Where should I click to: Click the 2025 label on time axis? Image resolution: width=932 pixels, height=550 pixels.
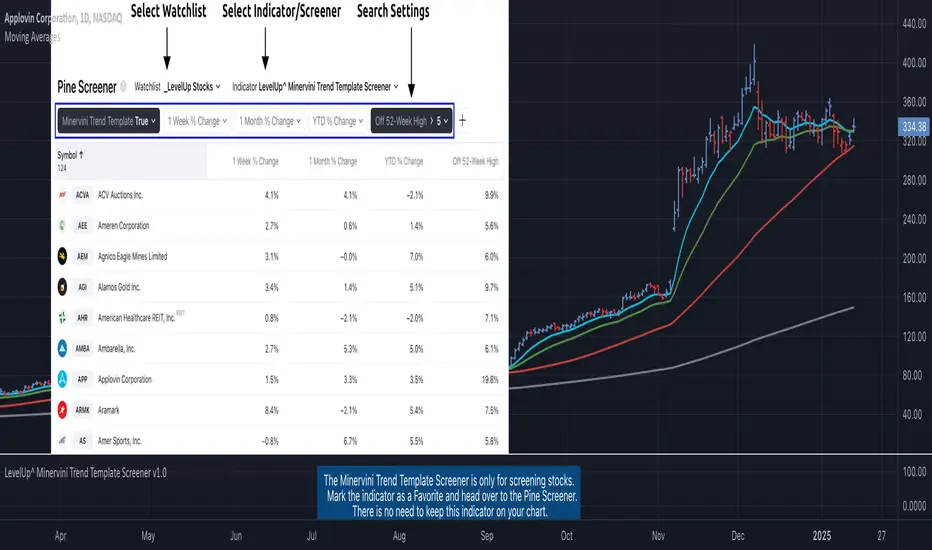point(821,536)
